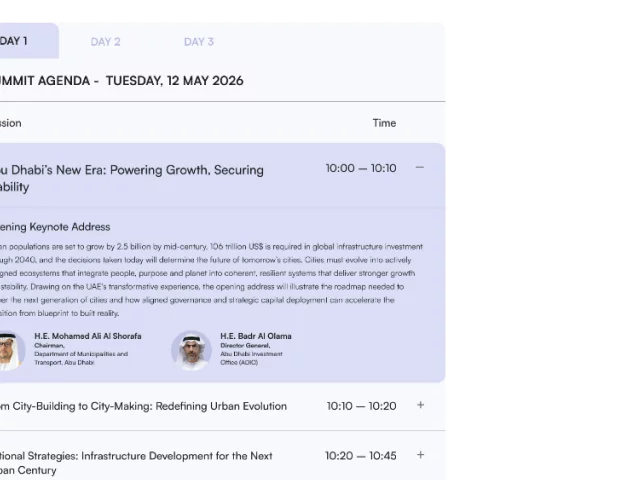
Task: Click the Time column header
Action: [384, 123]
